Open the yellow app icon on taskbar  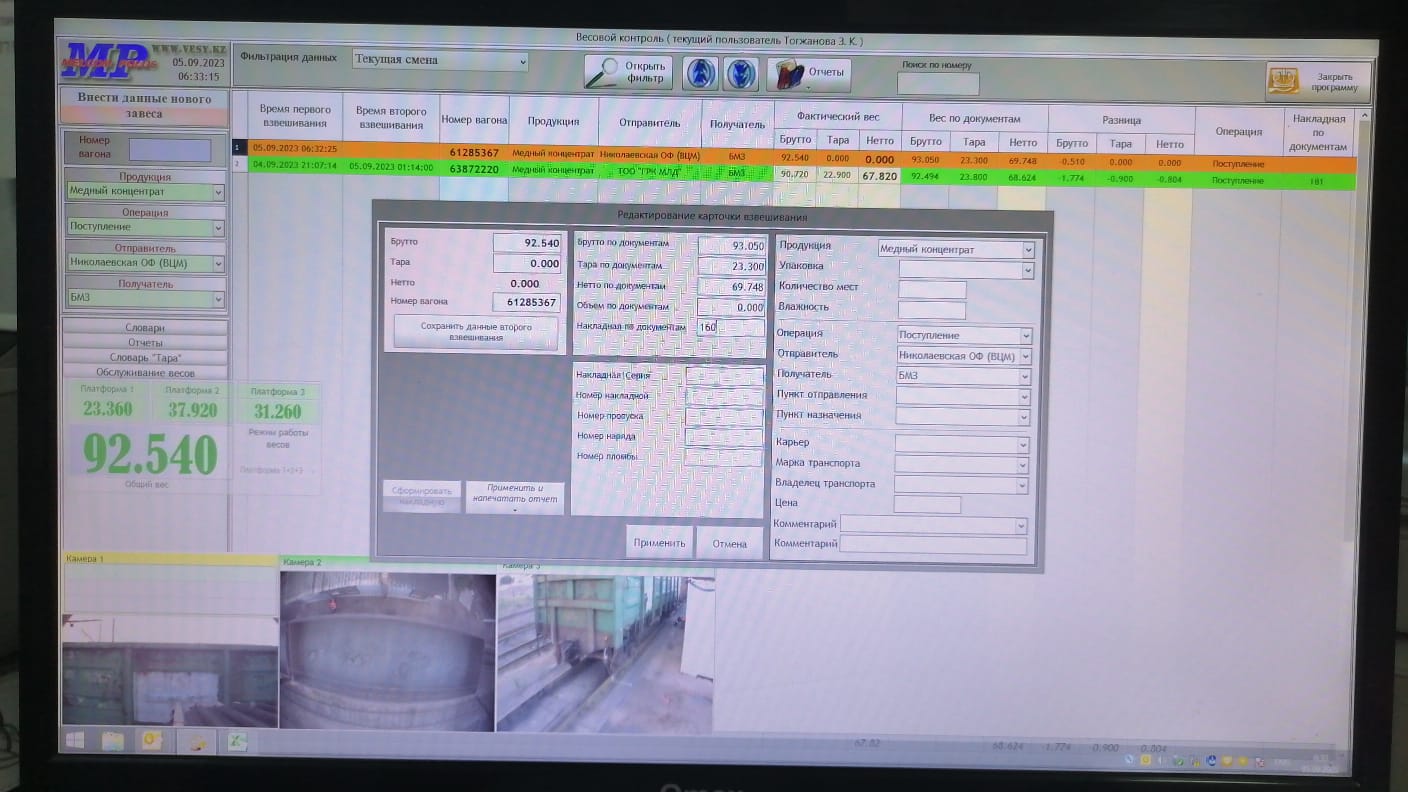152,741
